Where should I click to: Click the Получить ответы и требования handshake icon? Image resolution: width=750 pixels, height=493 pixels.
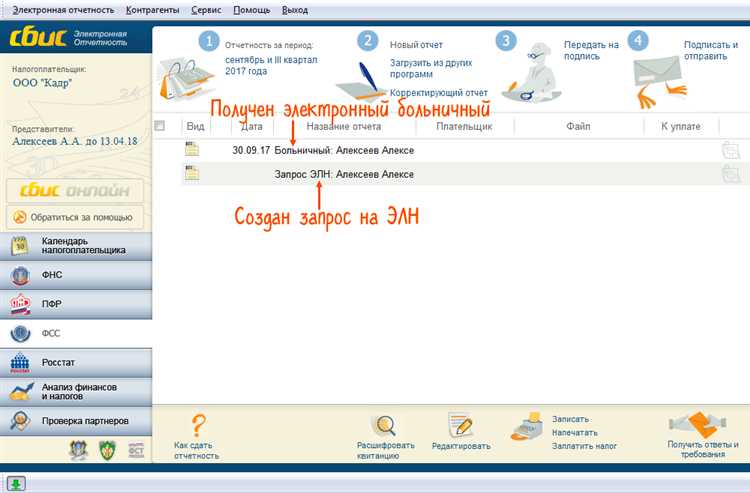click(x=698, y=424)
